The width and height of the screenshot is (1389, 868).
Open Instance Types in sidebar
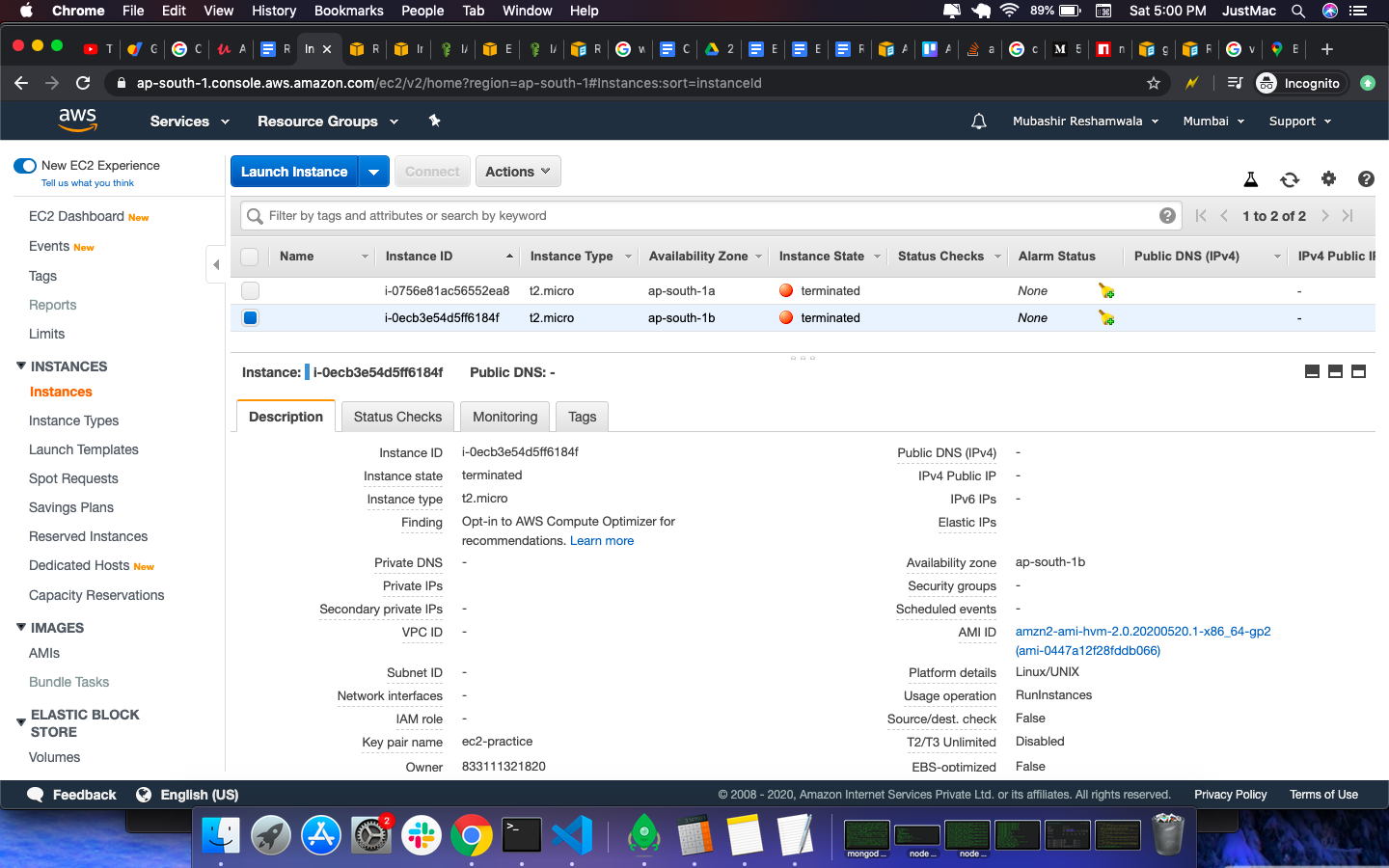coord(73,420)
